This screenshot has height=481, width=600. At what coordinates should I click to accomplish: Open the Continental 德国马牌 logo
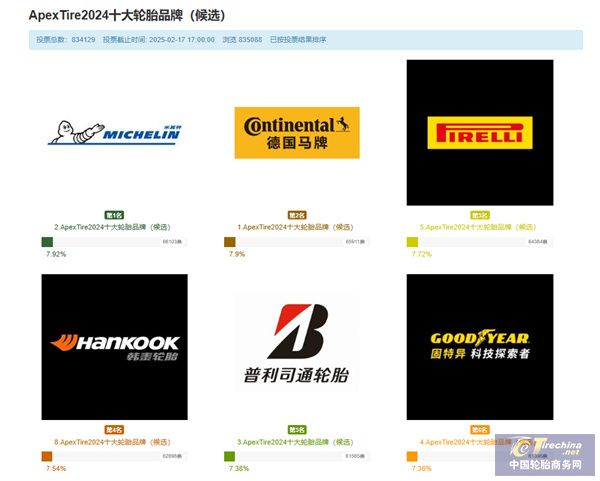297,132
